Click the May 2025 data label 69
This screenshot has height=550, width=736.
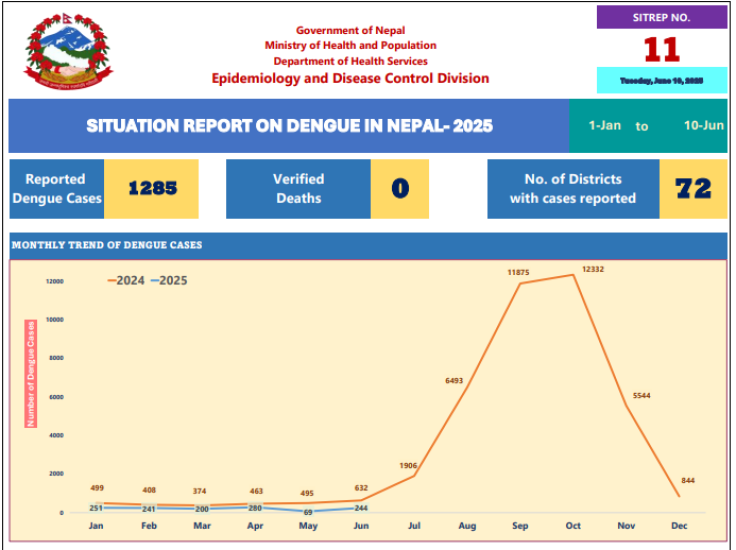308,512
